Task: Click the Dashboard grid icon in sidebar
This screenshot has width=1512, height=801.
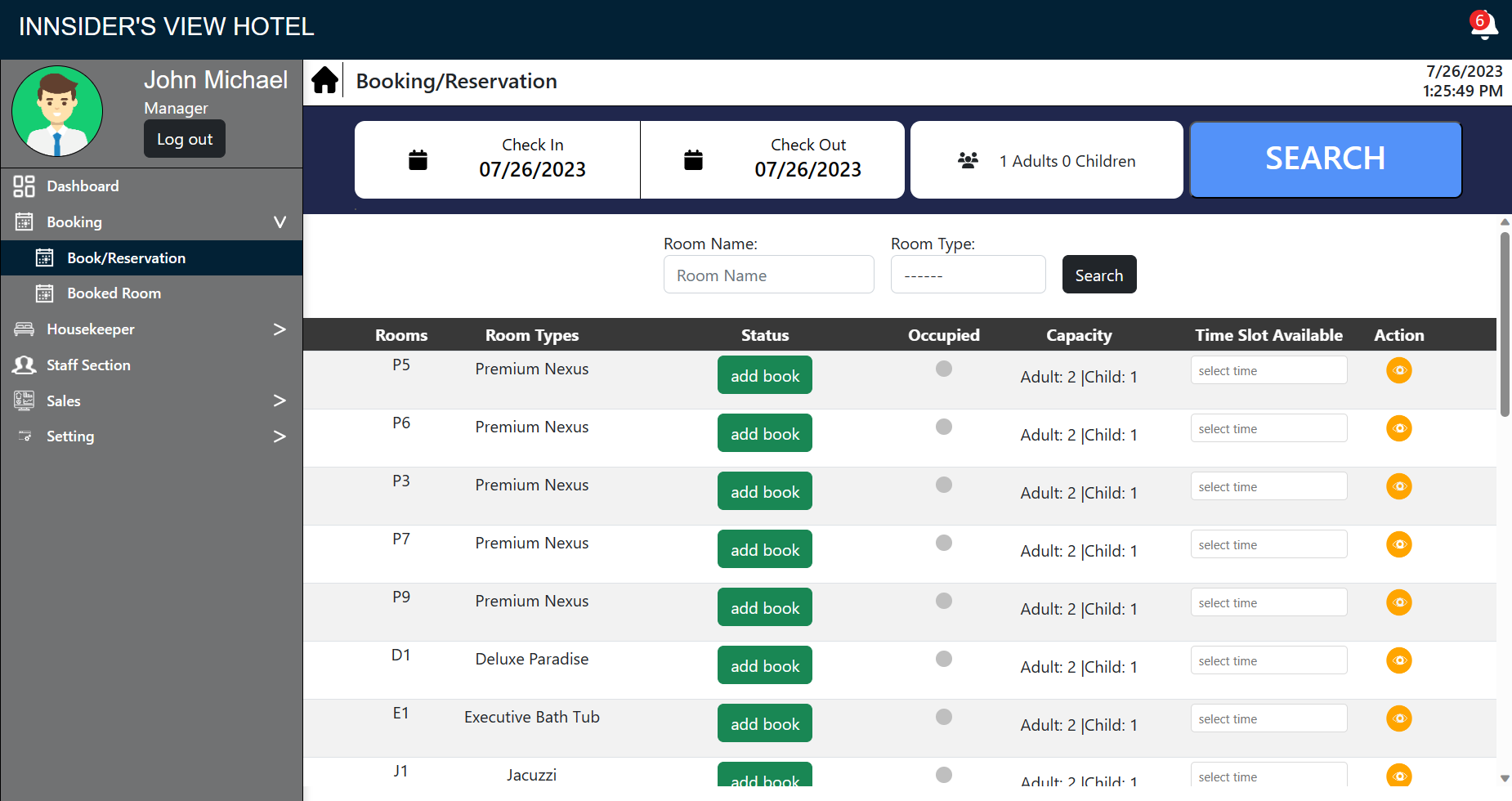Action: [x=25, y=186]
